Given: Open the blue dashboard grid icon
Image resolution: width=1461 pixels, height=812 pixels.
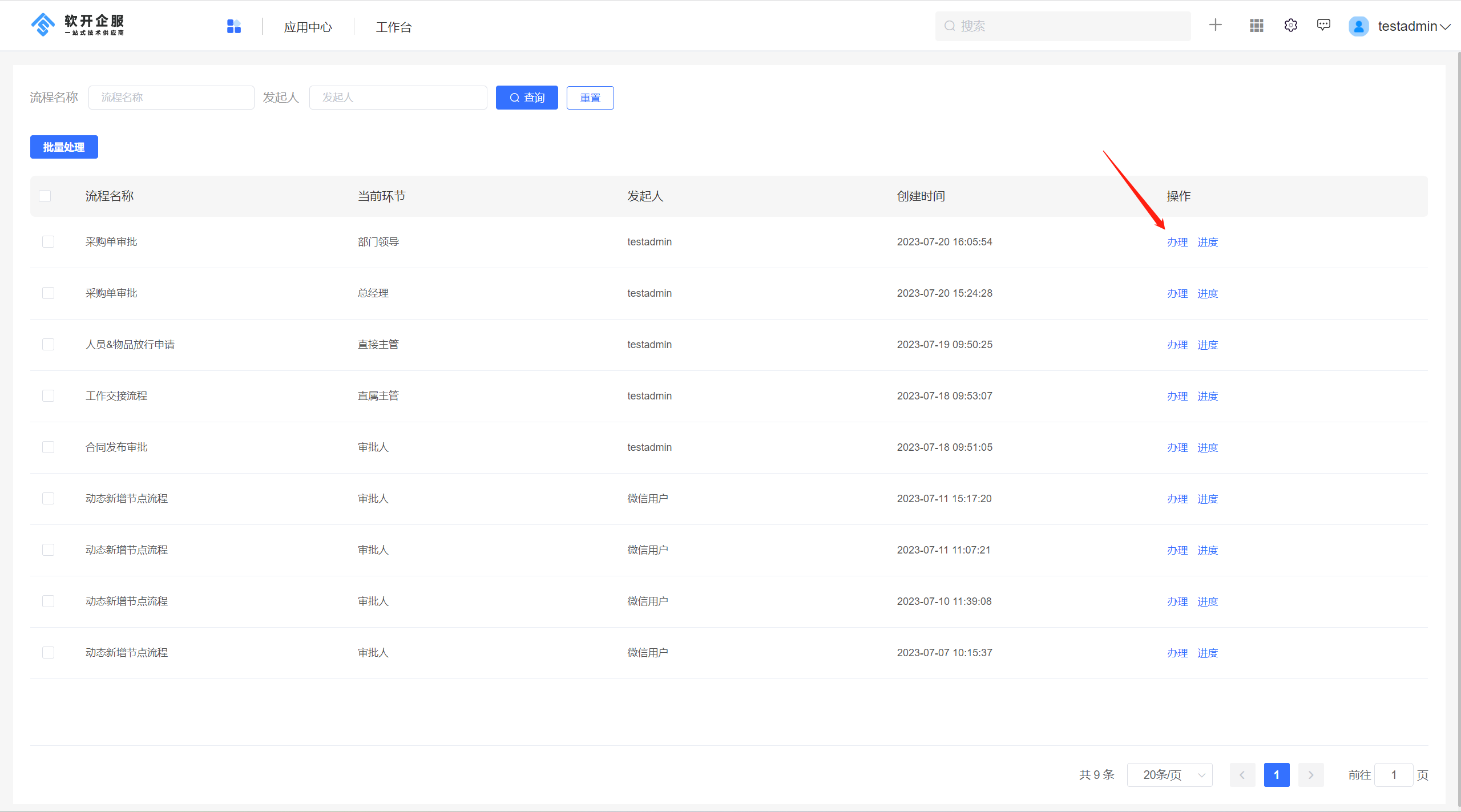Looking at the screenshot, I should click(x=234, y=26).
